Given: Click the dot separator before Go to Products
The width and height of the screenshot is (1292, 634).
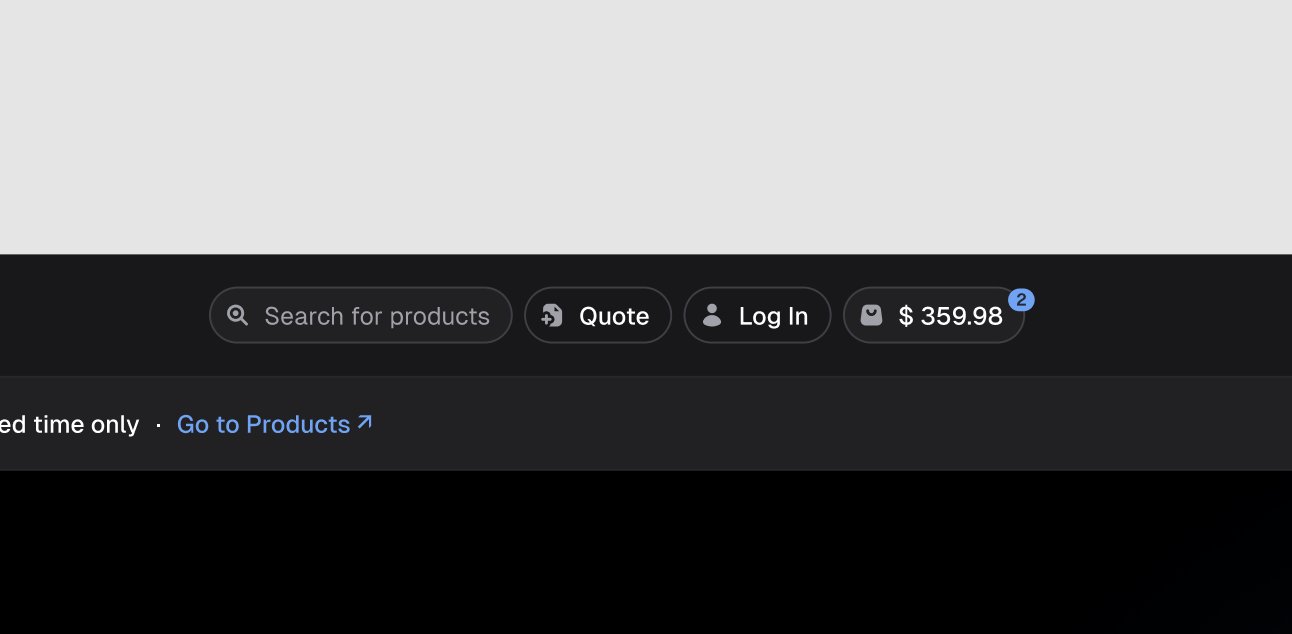Looking at the screenshot, I should (x=159, y=425).
